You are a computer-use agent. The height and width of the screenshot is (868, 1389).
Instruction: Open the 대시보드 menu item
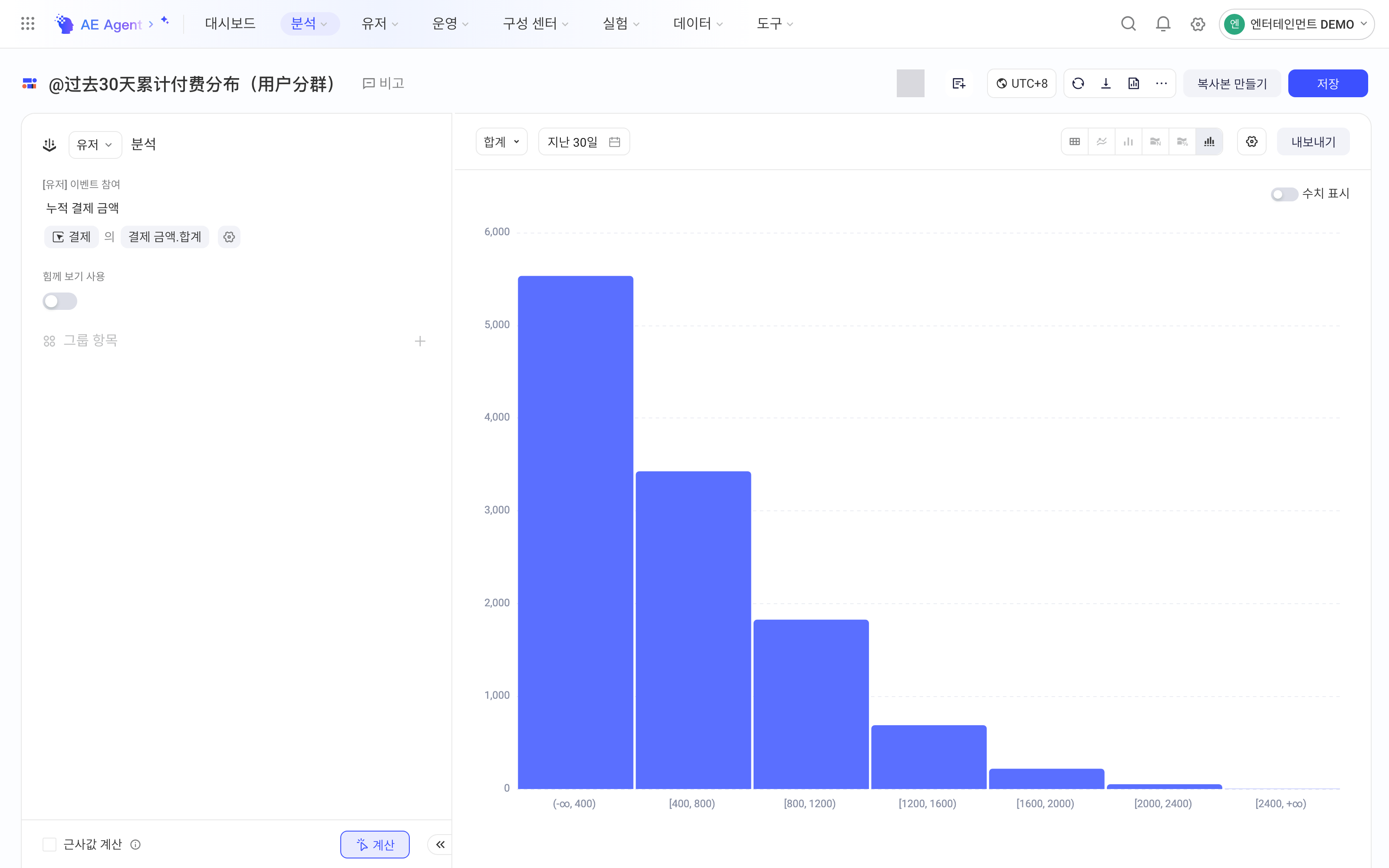(x=230, y=23)
